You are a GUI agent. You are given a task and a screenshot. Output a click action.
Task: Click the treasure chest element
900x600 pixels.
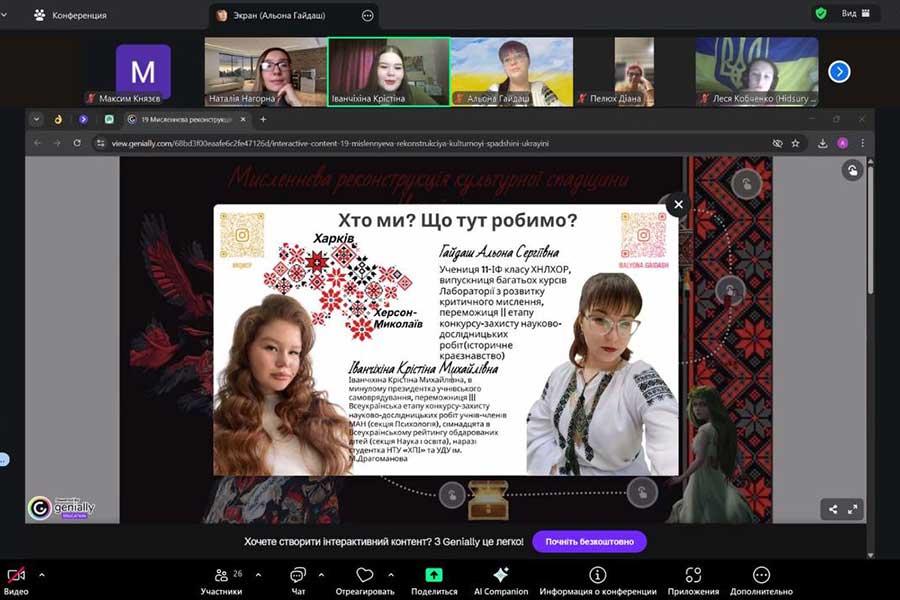click(488, 500)
